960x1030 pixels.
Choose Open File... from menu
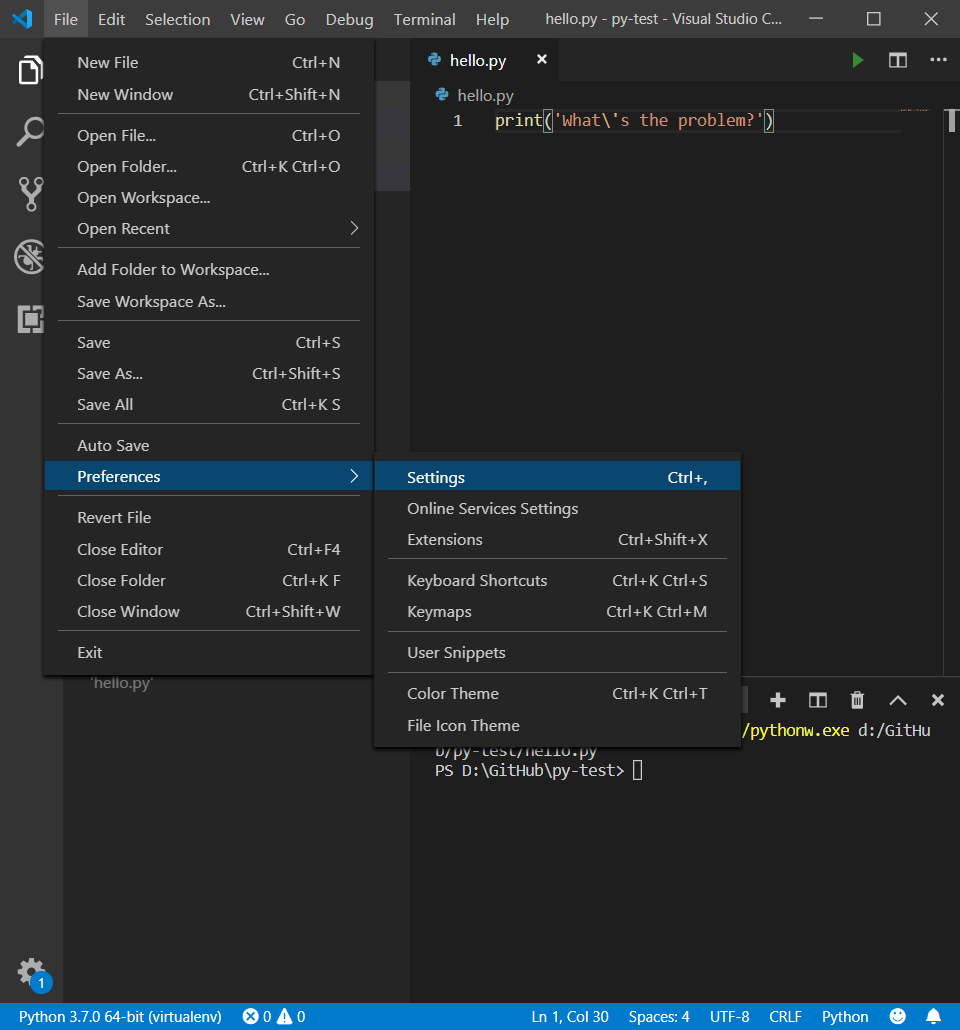[209, 135]
